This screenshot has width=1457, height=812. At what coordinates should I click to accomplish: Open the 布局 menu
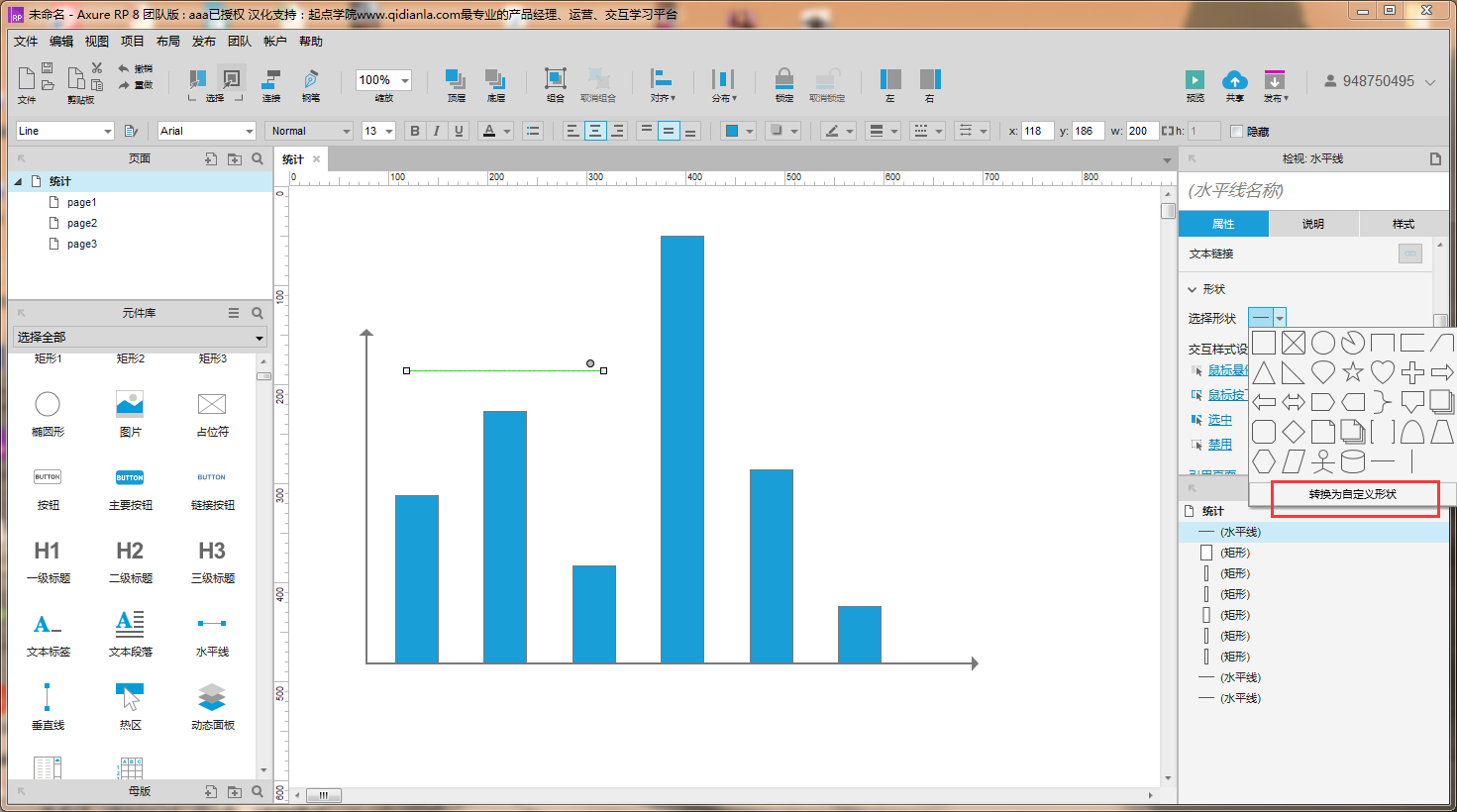point(168,42)
